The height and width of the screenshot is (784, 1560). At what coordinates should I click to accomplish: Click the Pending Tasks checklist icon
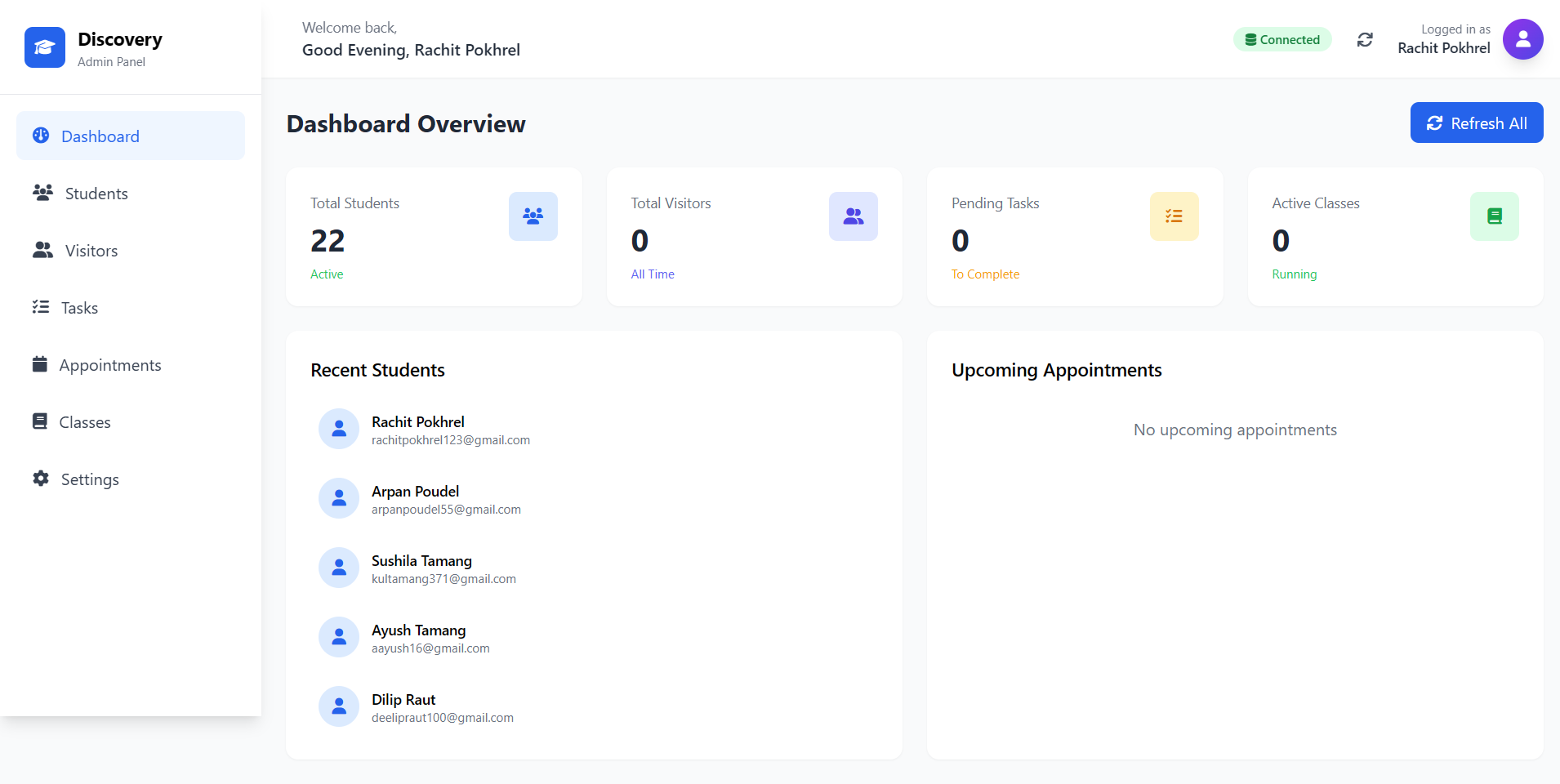1174,216
